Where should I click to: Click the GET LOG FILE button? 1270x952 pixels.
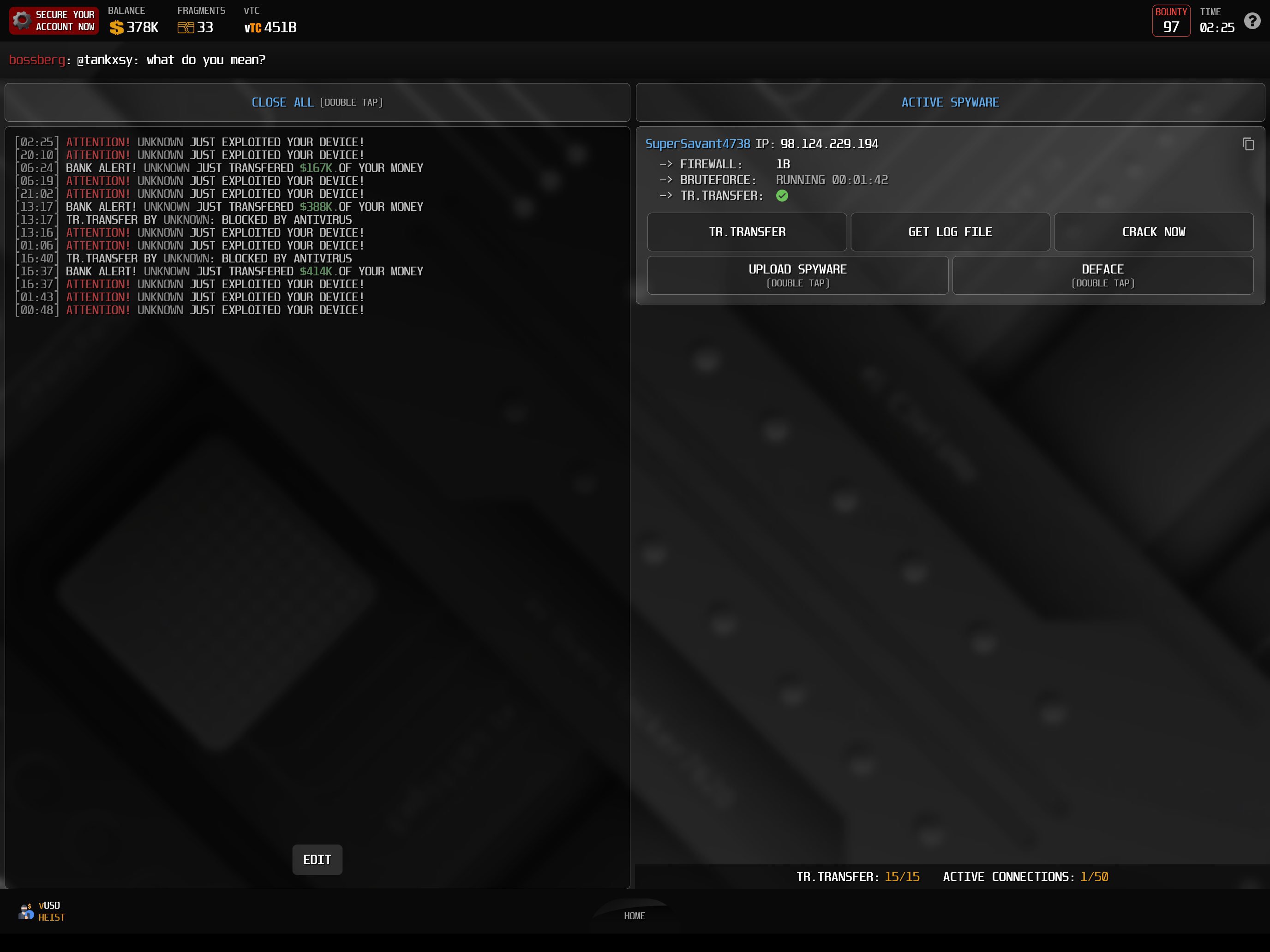(950, 232)
